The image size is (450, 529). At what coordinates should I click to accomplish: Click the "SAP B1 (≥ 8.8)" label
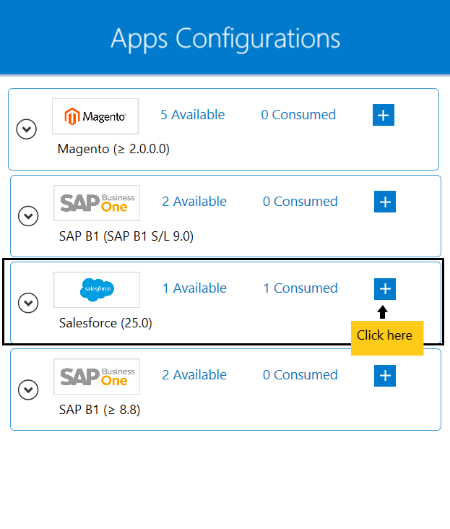click(x=100, y=410)
